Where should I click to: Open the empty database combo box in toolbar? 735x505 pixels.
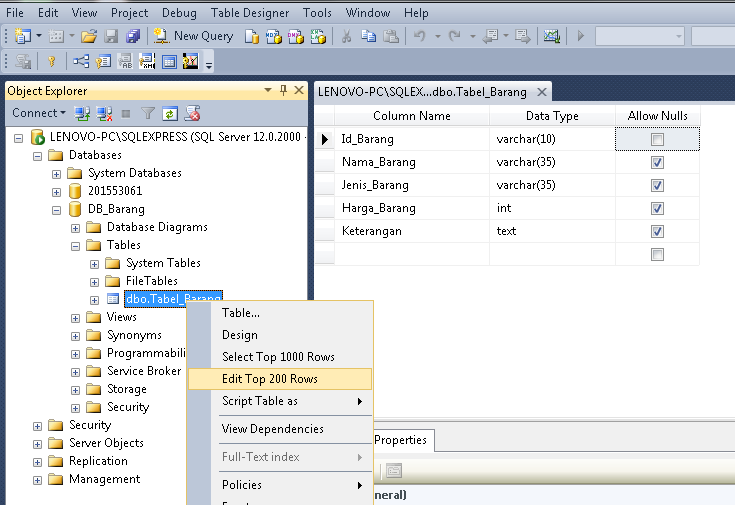[640, 36]
